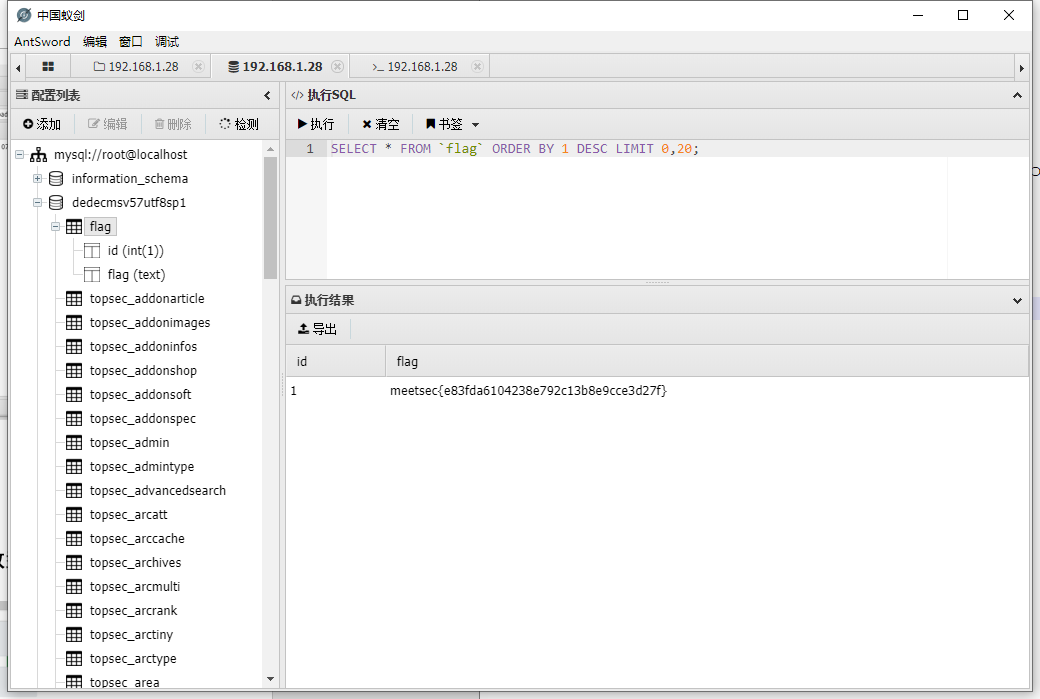Click the topsec_arctiny table icon
This screenshot has height=699, width=1040.
(x=74, y=635)
